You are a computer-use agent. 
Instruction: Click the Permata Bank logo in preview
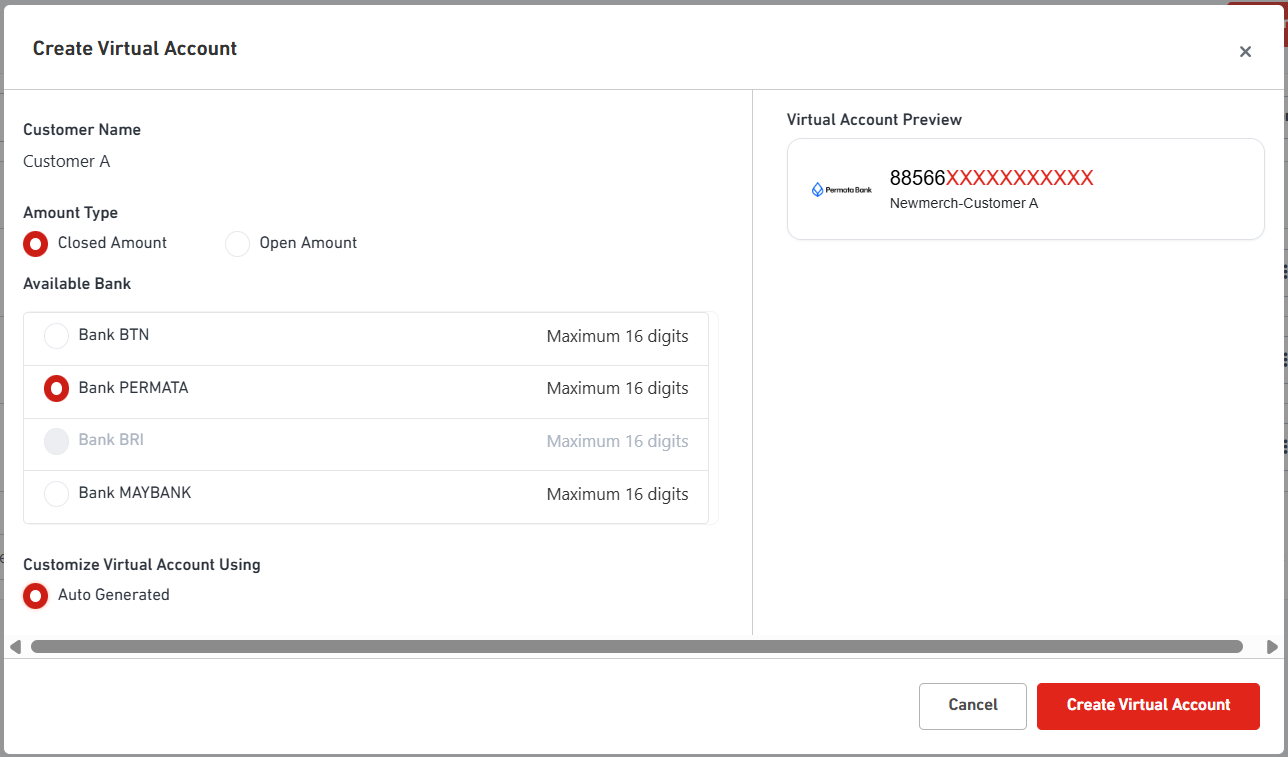(x=841, y=189)
